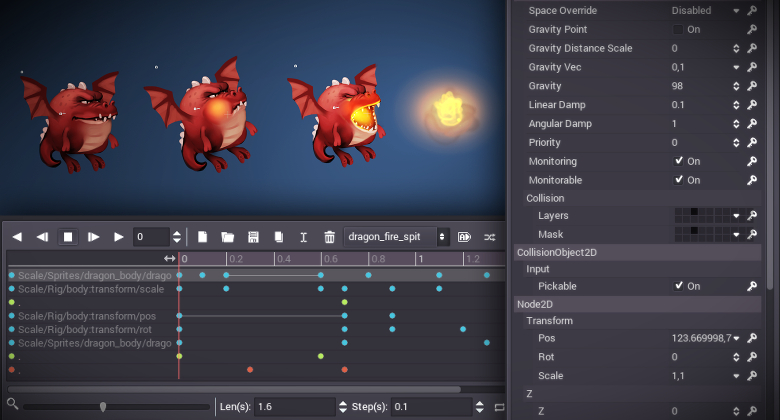
Task: Play the animation forward
Action: point(119,237)
